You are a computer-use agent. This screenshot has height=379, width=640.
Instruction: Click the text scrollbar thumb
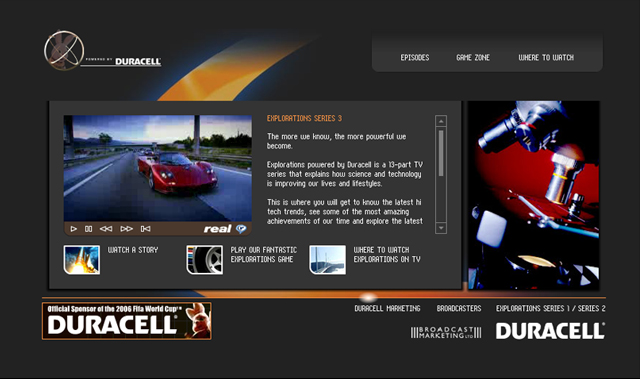point(441,153)
